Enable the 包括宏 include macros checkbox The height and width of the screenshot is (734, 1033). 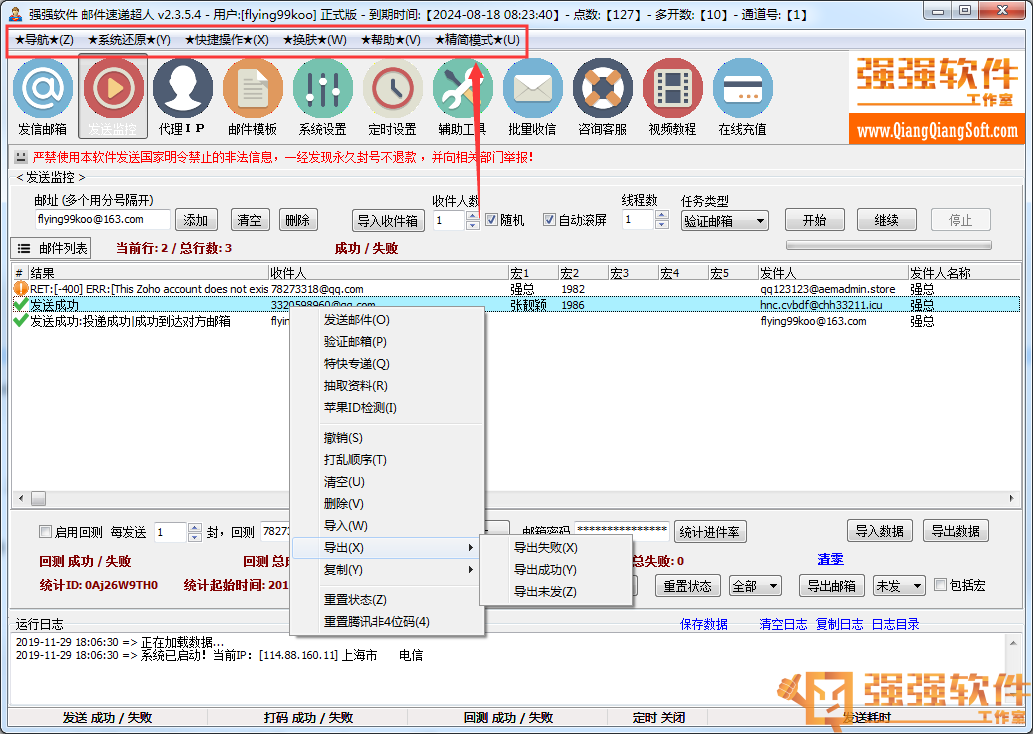pos(941,585)
